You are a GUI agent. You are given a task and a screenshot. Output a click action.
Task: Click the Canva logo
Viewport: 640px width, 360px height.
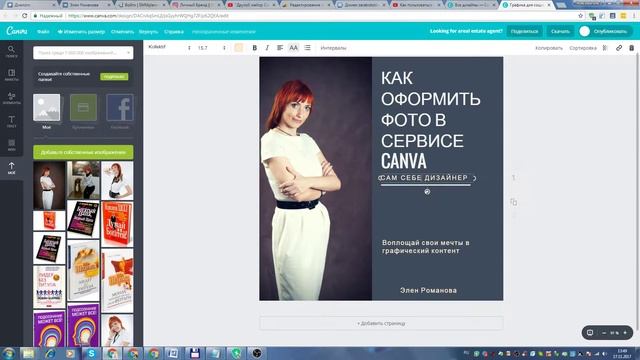pos(17,31)
